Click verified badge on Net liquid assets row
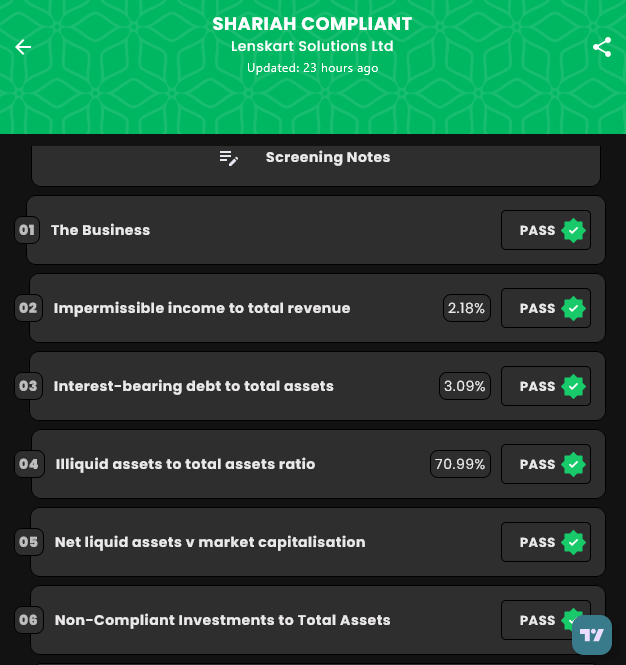Viewport: 626px width, 665px height. pos(573,543)
